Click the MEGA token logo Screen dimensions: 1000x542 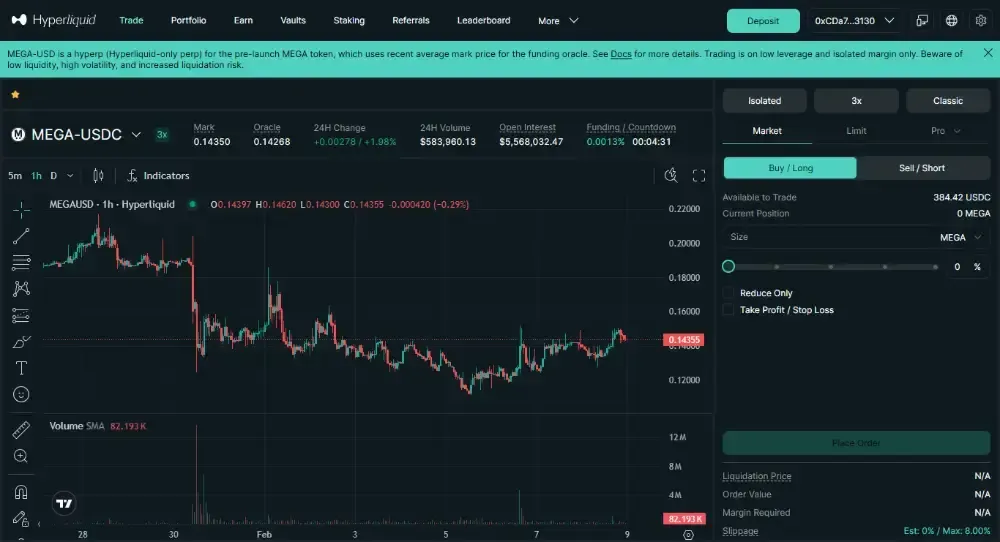click(x=18, y=135)
